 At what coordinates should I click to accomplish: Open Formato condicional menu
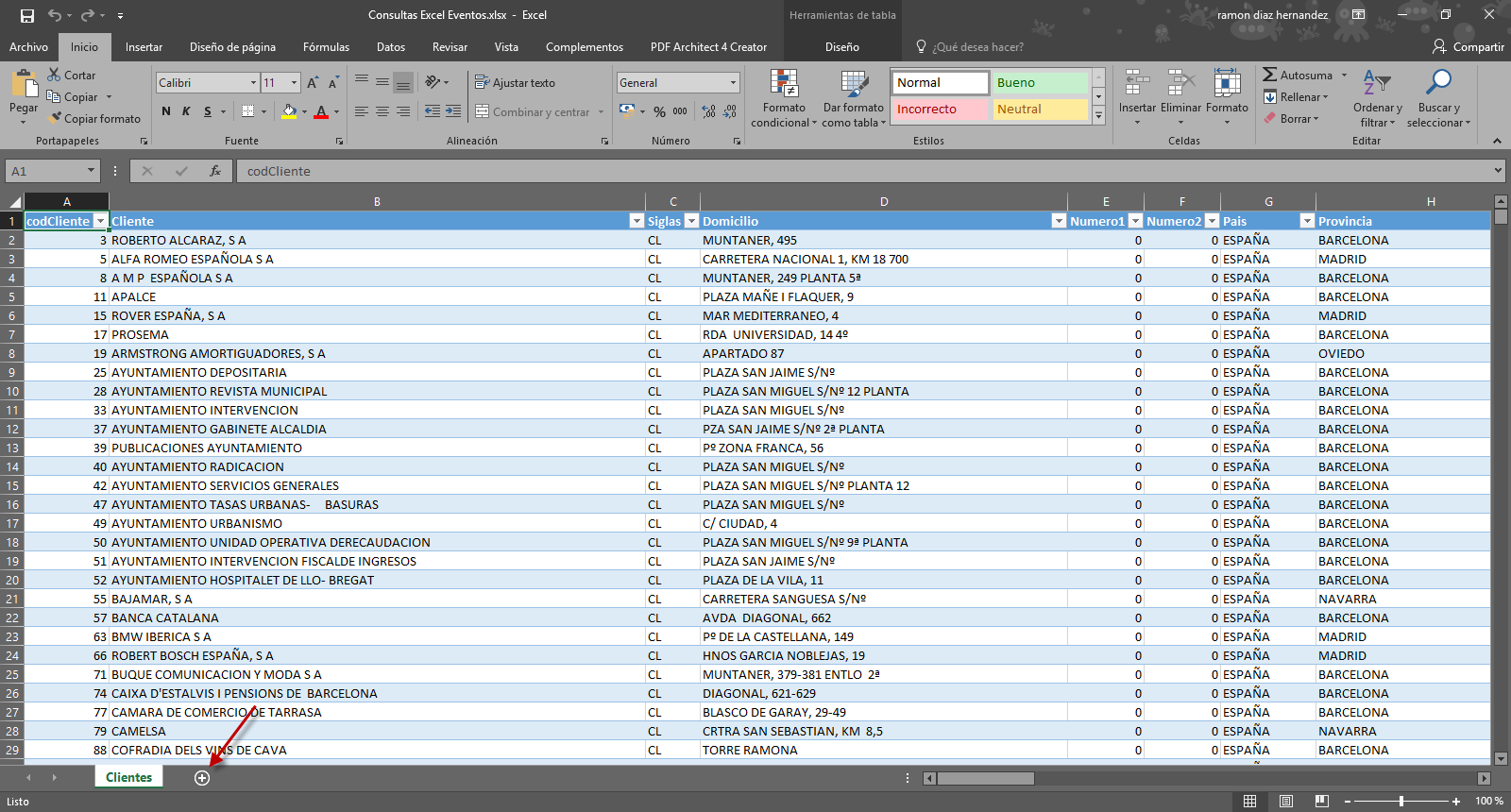(x=784, y=98)
